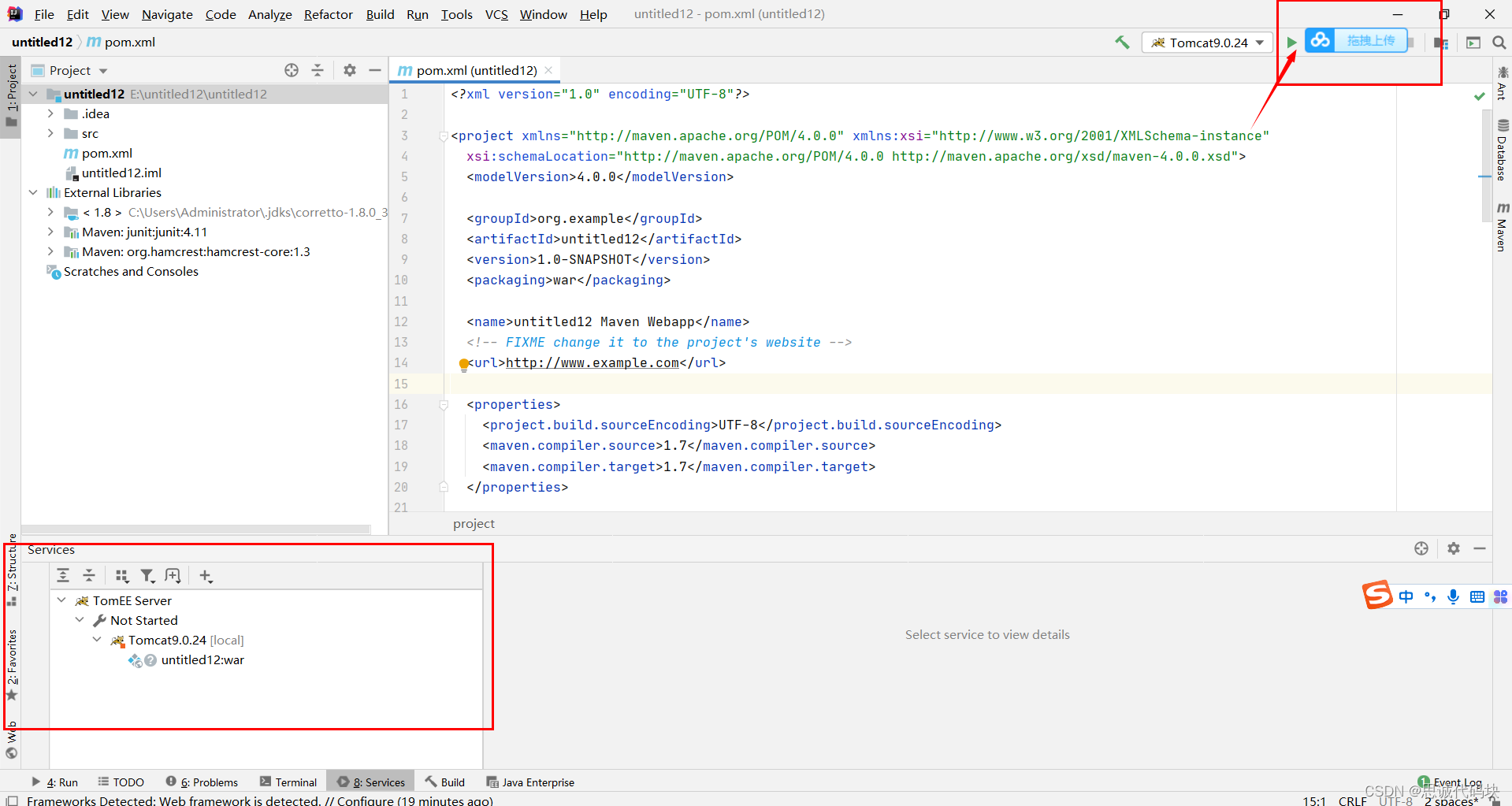
Task: Collapse all services in the Services toolbar
Action: coord(89,575)
